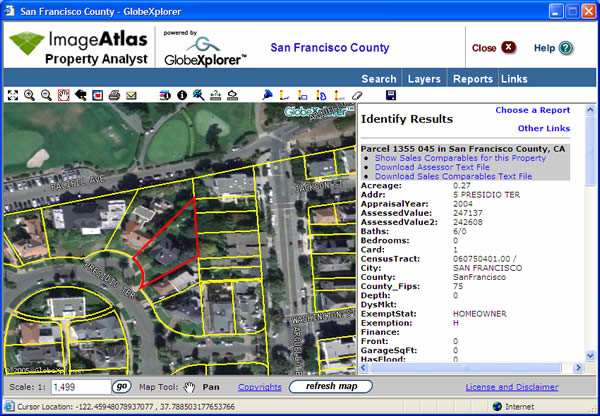600x416 pixels.
Task: Click the recenter map icon with red box
Action: point(97,95)
